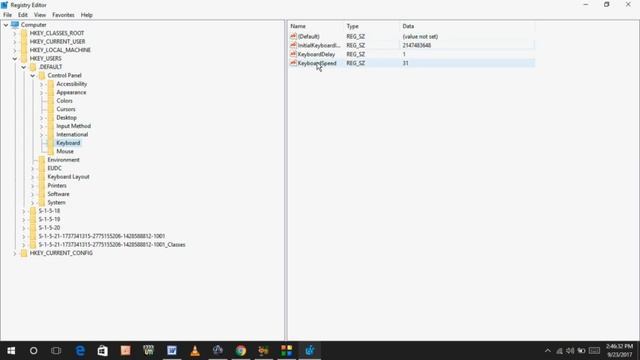Image resolution: width=640 pixels, height=360 pixels.
Task: Open the Microsoft Store taskbar icon
Action: pyautogui.click(x=102, y=351)
